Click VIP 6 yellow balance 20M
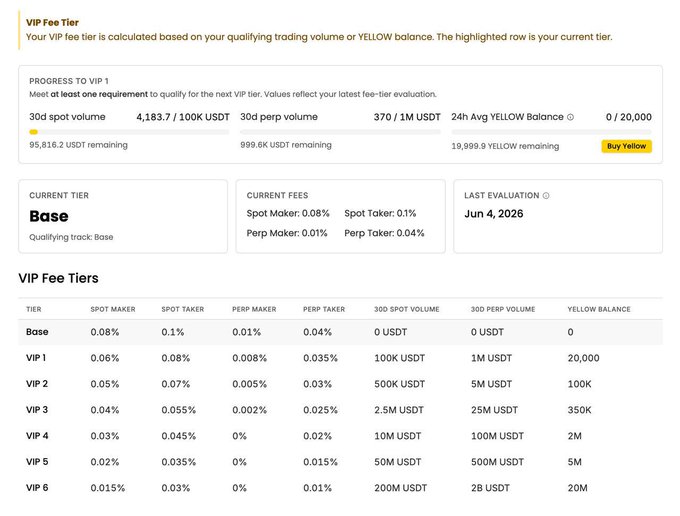Screen dimensions: 680x516 [x=578, y=488]
